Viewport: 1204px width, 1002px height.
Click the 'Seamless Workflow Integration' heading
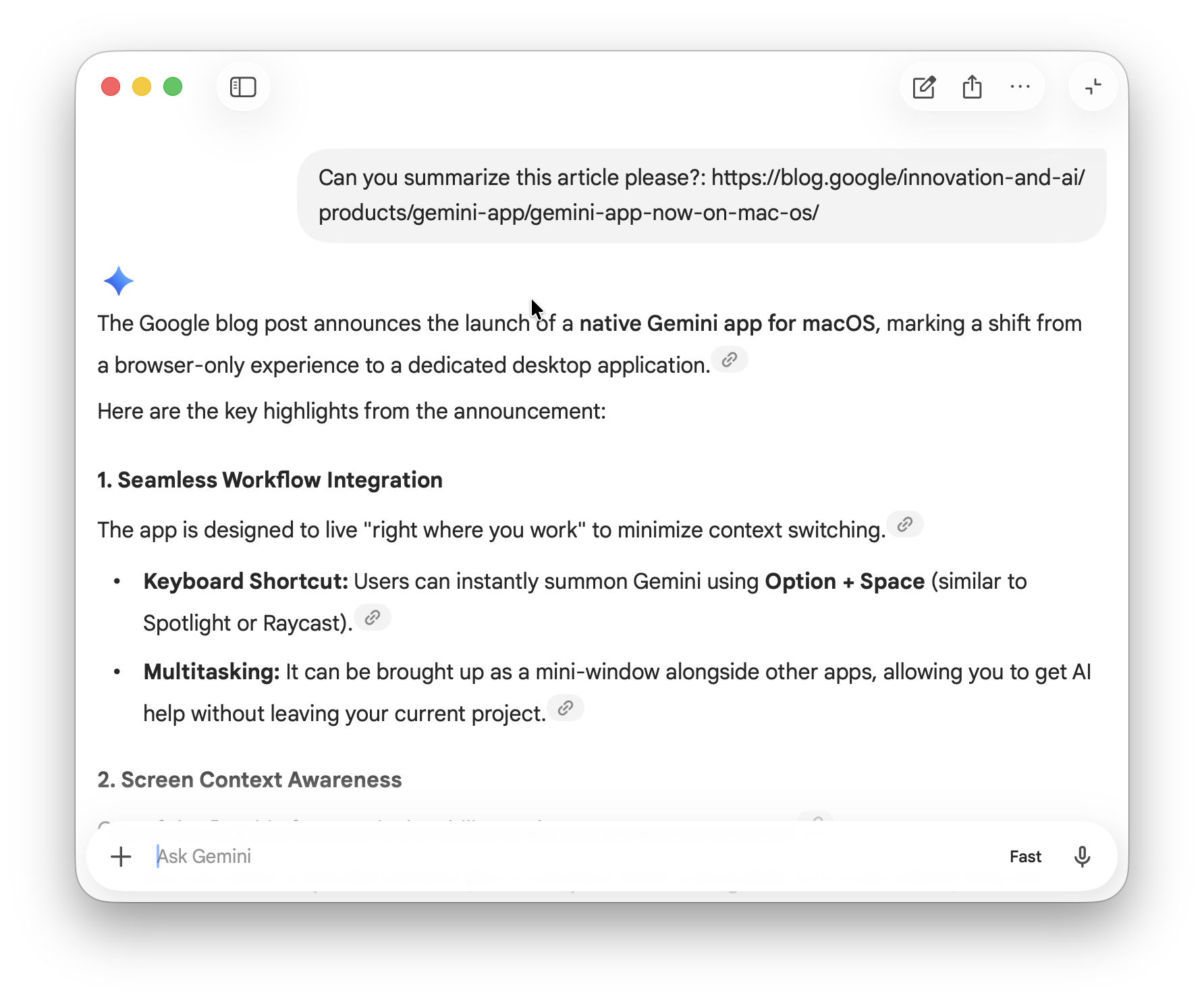click(x=270, y=480)
